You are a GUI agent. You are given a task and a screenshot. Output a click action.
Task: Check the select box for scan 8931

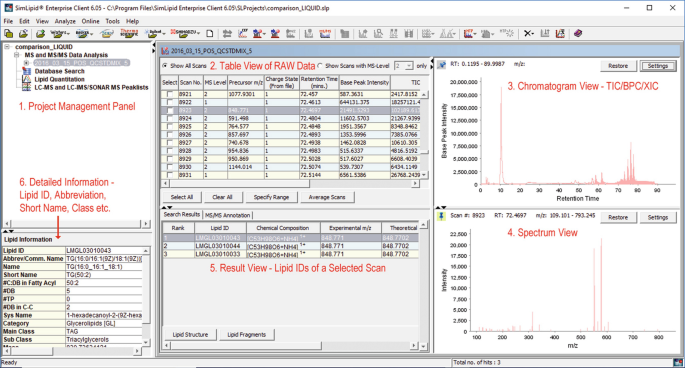pos(170,175)
